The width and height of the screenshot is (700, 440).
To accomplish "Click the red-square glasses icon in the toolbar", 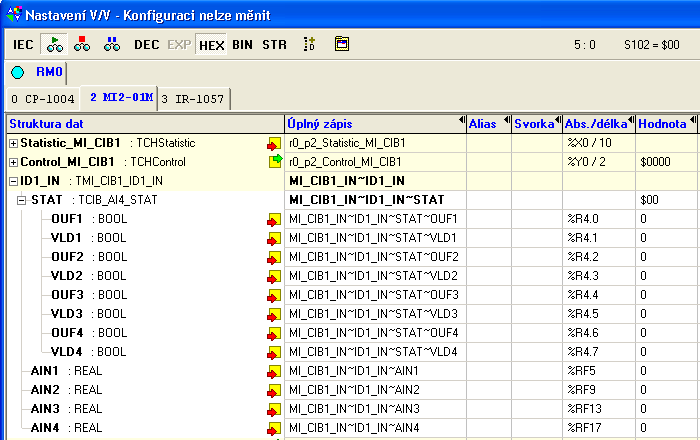I will tap(82, 44).
